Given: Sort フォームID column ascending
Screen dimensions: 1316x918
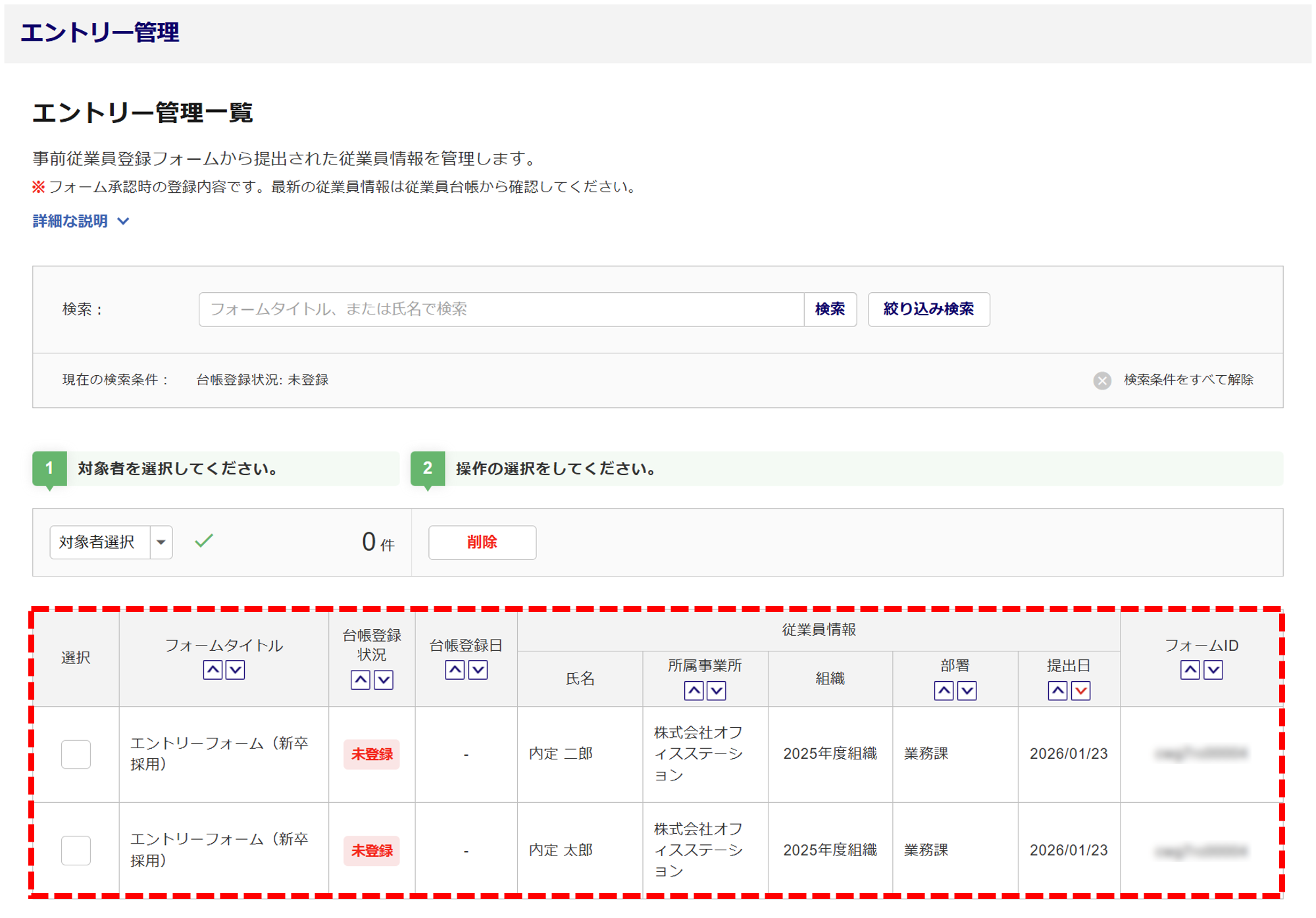Looking at the screenshot, I should pyautogui.click(x=1190, y=670).
